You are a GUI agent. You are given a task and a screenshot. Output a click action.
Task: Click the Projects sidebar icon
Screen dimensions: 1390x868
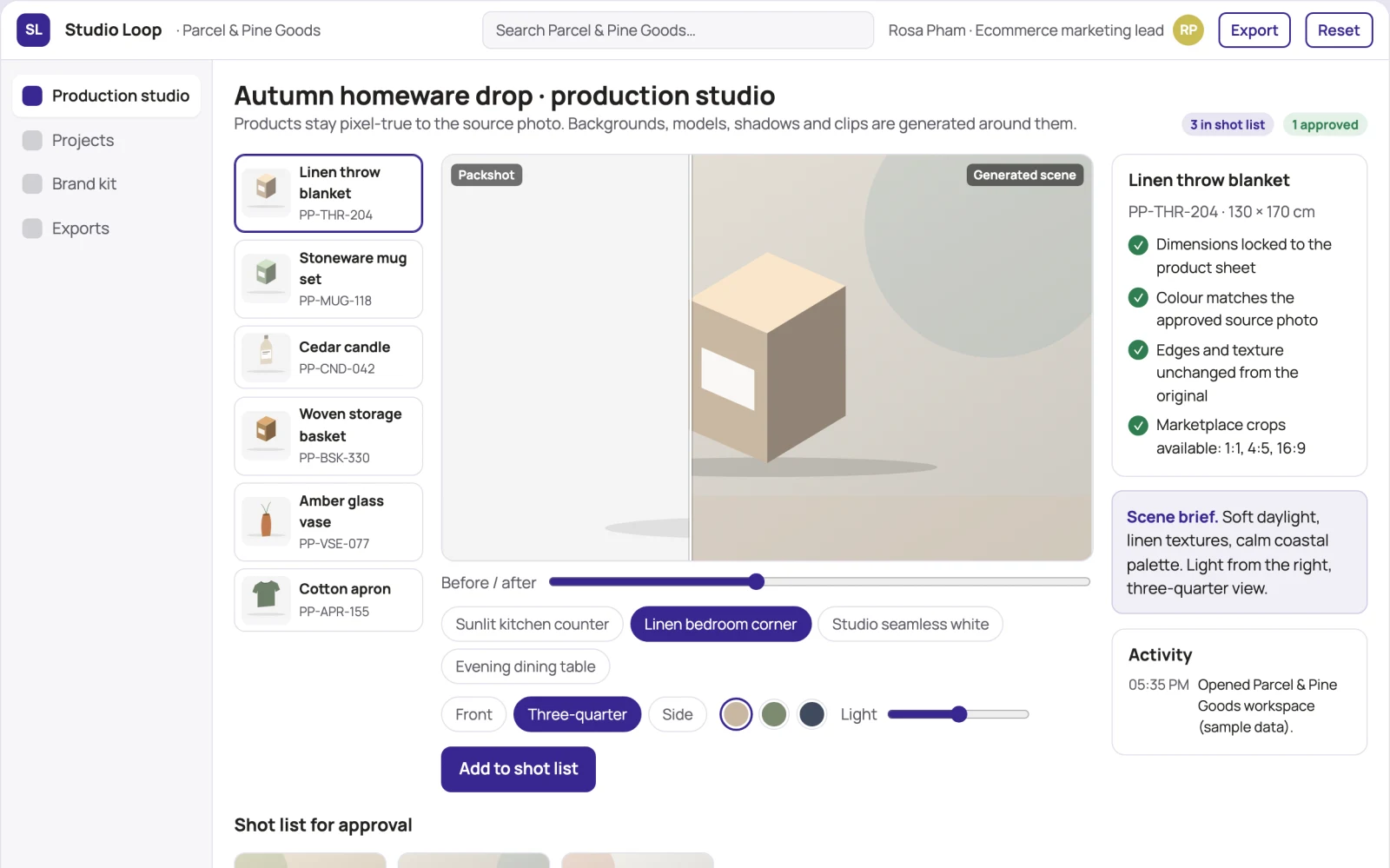[32, 140]
